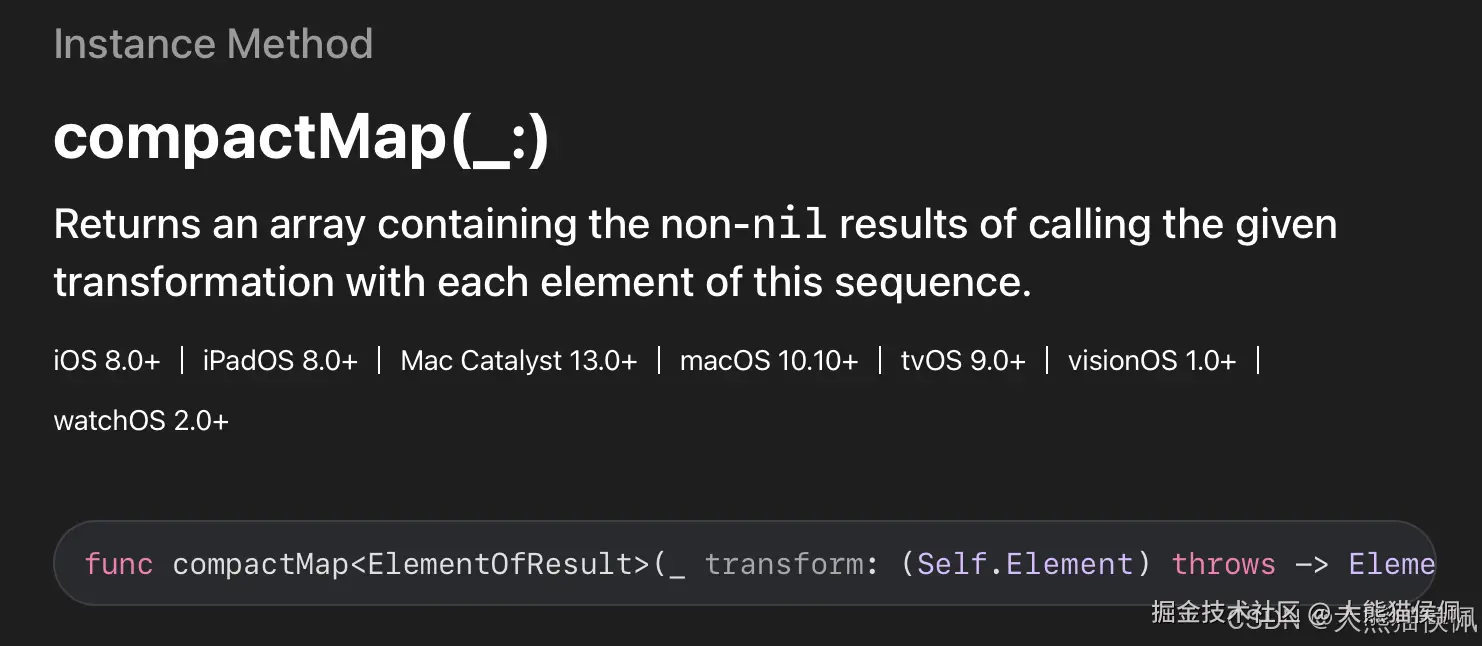
Task: Select the tvOS 9.0+ availability item
Action: [963, 361]
